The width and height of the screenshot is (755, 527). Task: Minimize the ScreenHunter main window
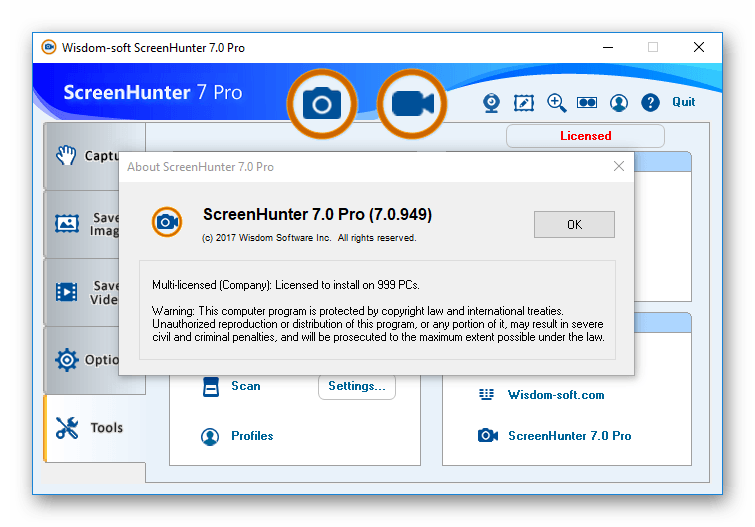pyautogui.click(x=608, y=47)
